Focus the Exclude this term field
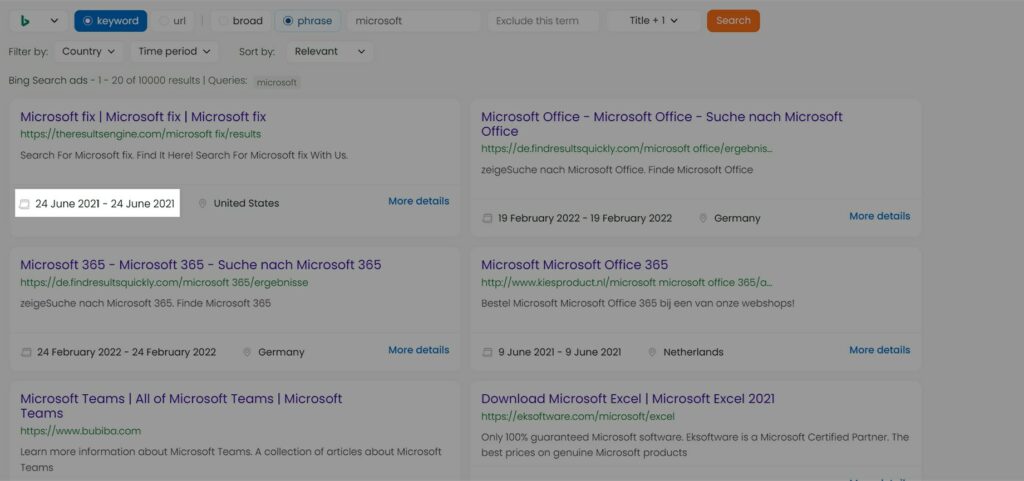The image size is (1024, 481). tap(543, 21)
